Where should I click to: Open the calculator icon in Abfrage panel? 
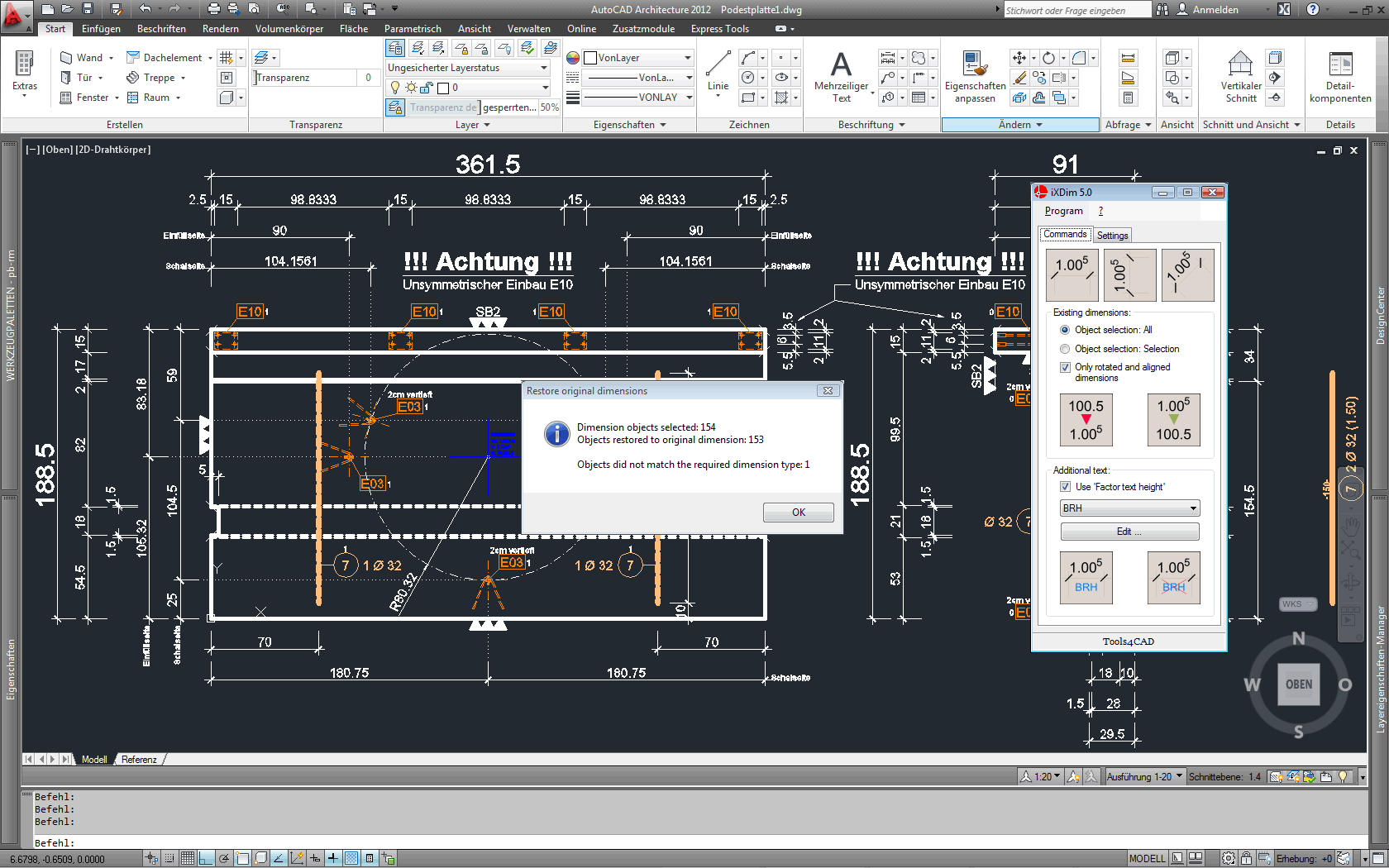tap(1128, 98)
